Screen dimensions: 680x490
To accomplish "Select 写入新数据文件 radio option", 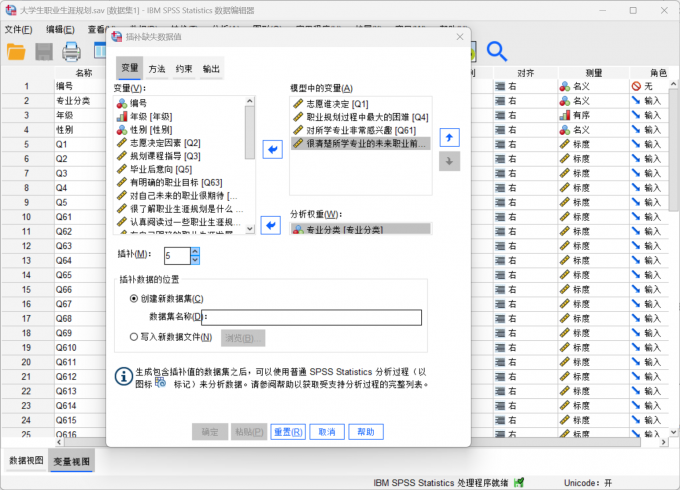I will (x=134, y=337).
